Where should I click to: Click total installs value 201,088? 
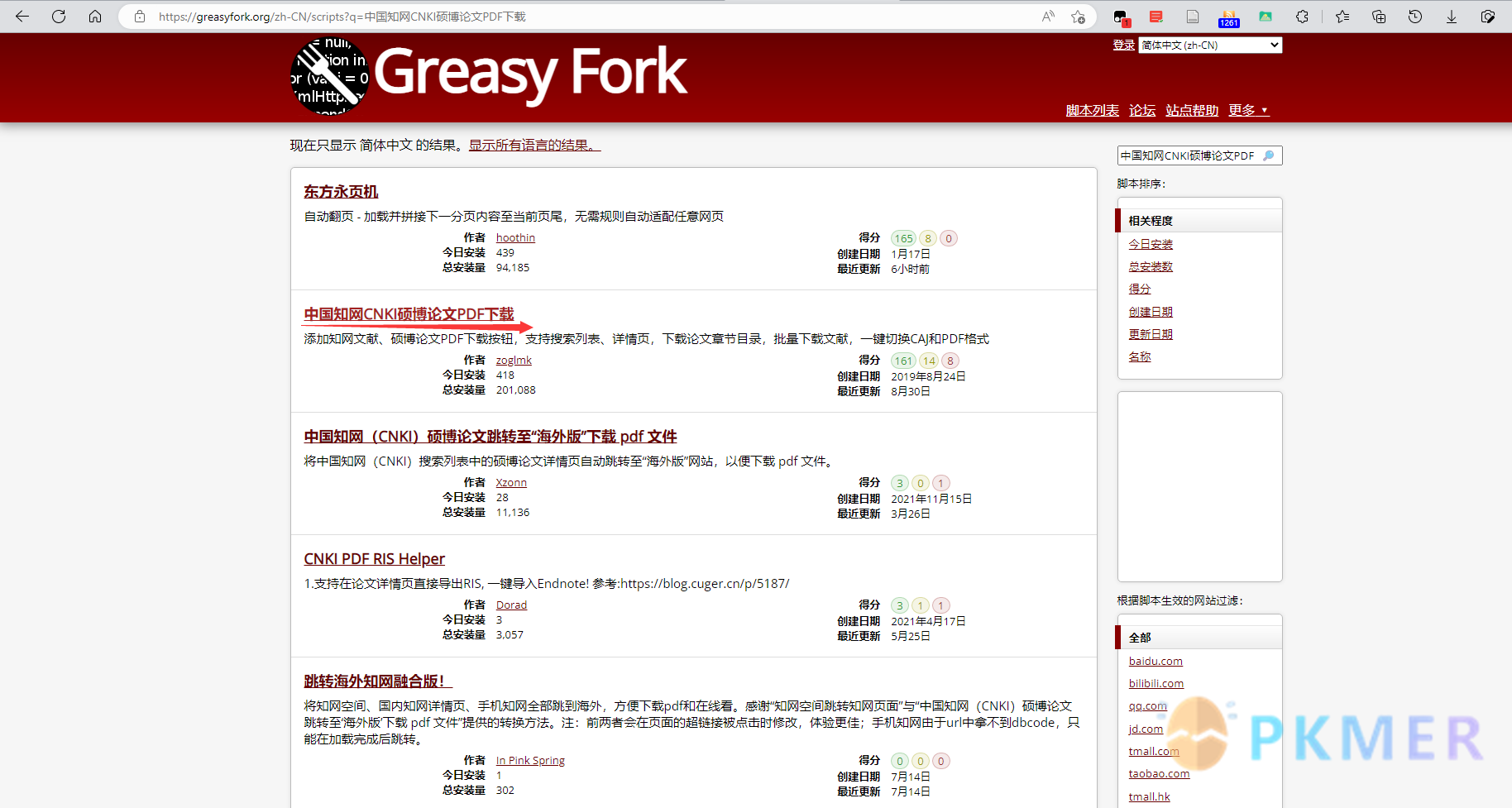click(x=516, y=390)
